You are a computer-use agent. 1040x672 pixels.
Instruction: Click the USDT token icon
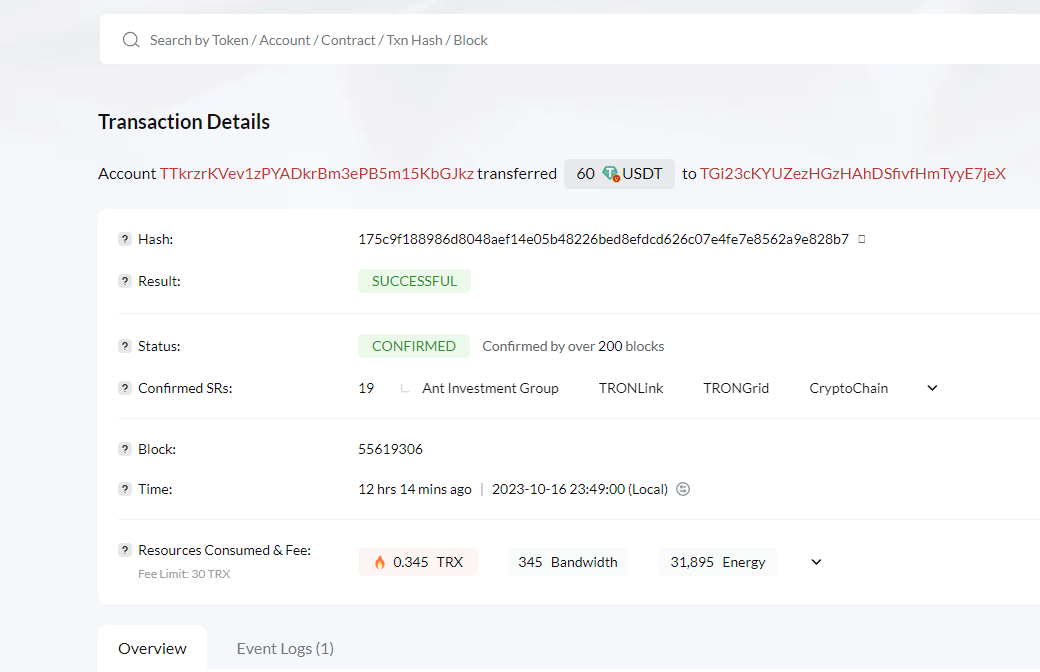coord(610,174)
